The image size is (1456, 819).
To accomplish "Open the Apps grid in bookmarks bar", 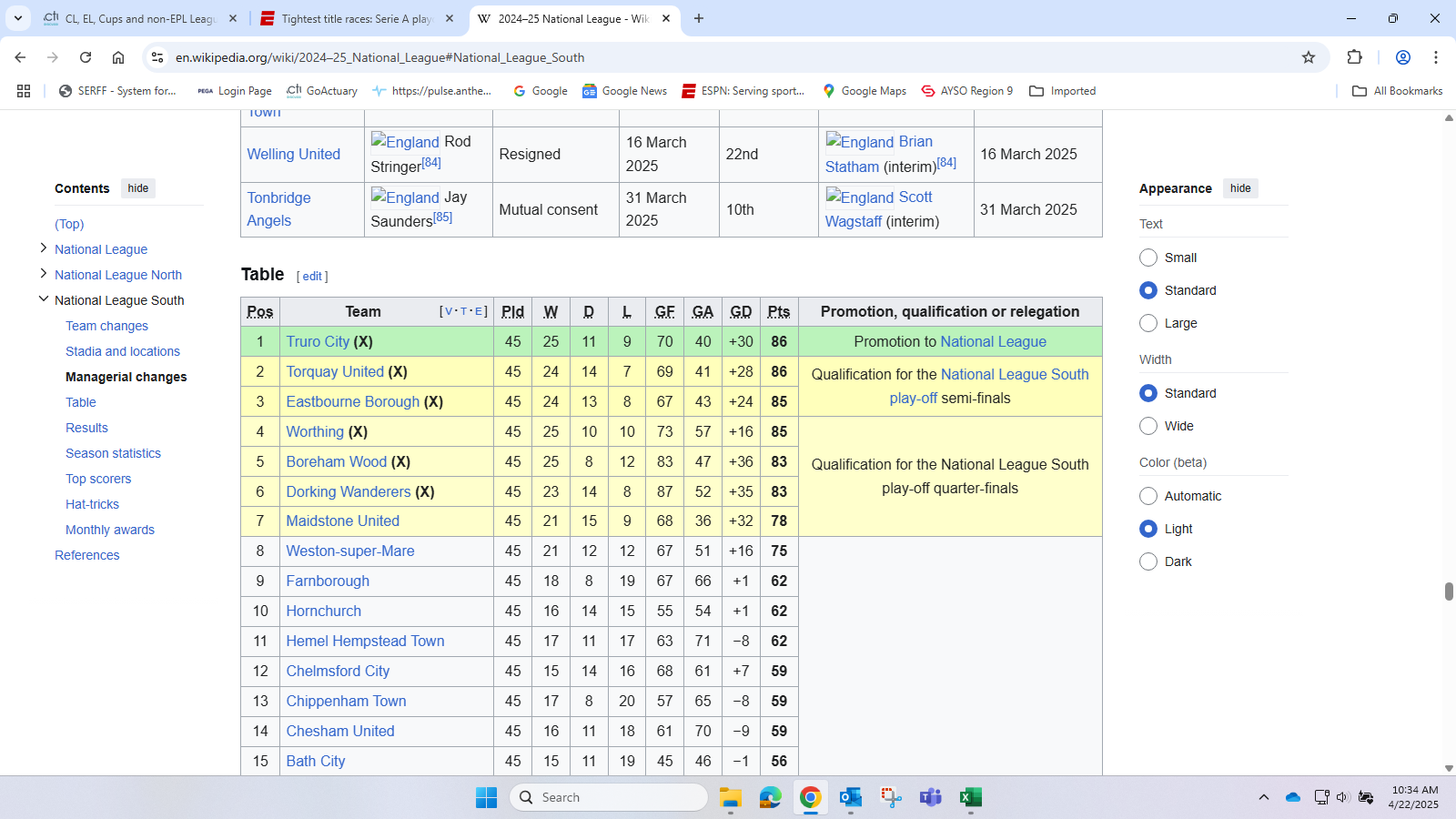I will pyautogui.click(x=24, y=91).
